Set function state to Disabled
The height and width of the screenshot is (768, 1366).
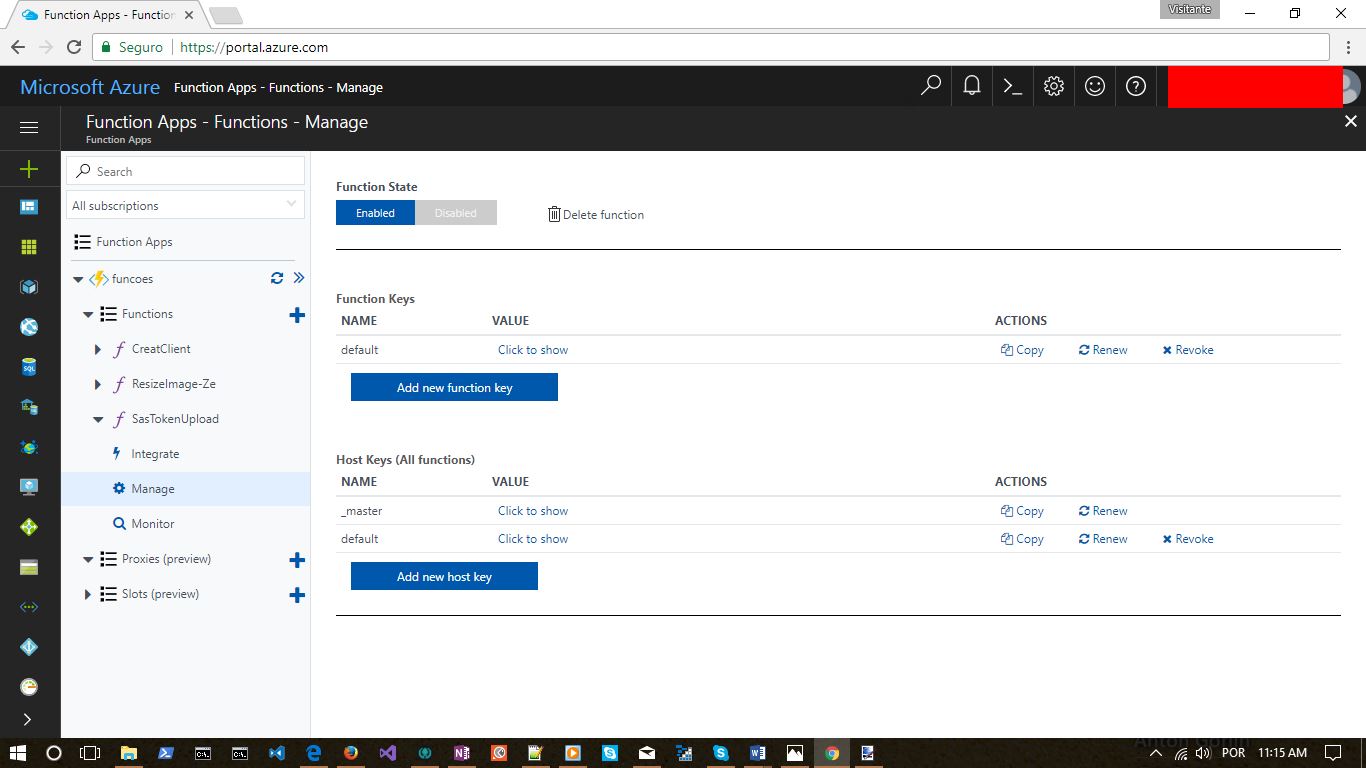click(x=456, y=213)
